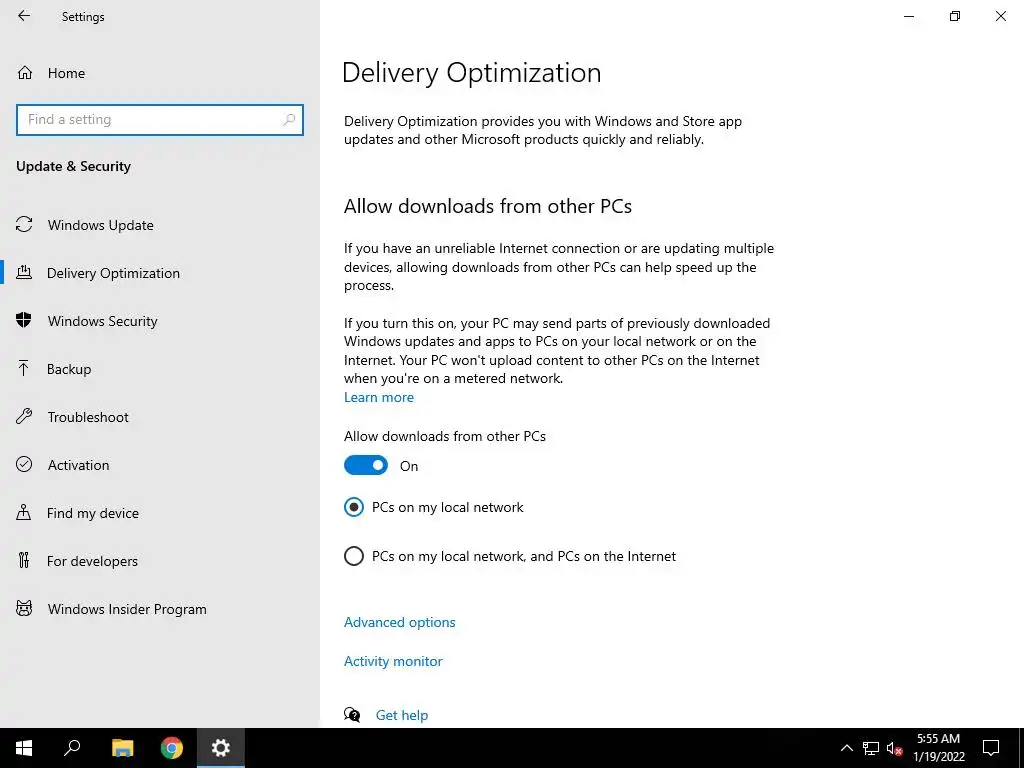Click Allow downloads from other PCs heading
Image resolution: width=1024 pixels, height=768 pixels.
coord(488,206)
